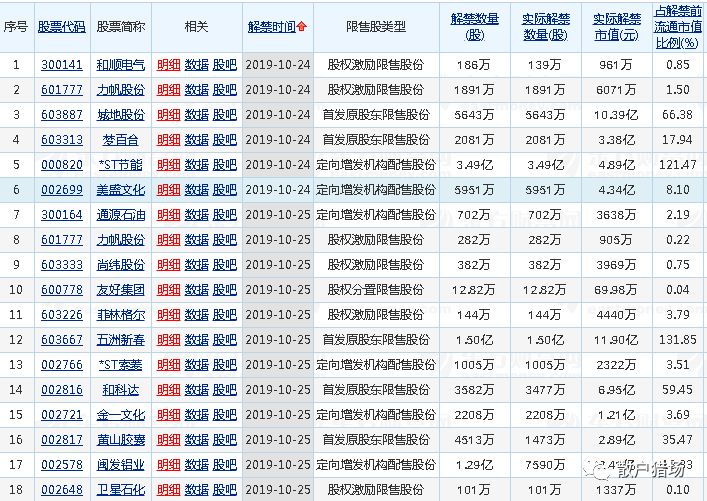Sort by 股票代码 column header
This screenshot has height=501, width=707.
[62, 27]
